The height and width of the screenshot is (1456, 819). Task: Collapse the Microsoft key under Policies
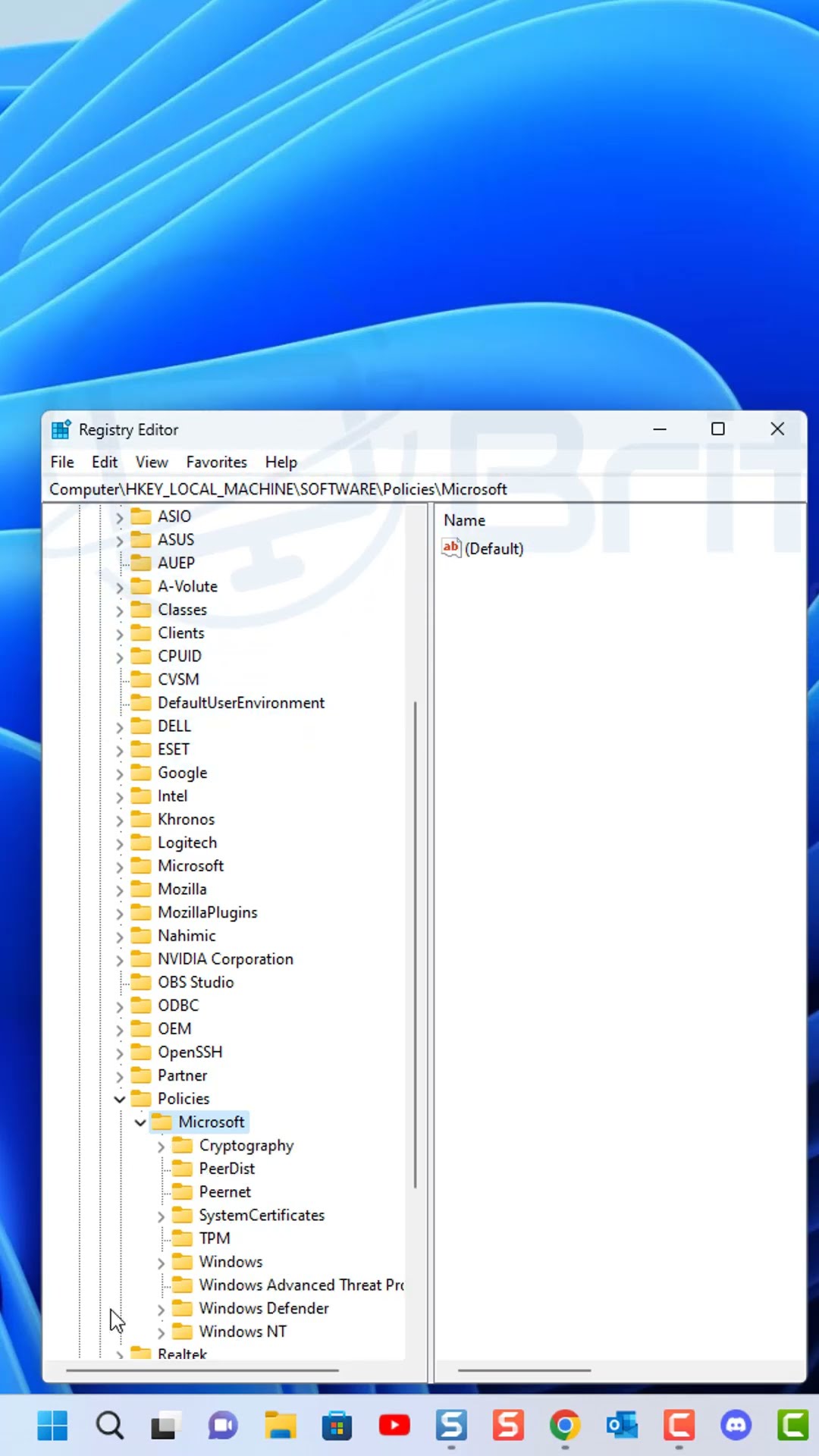click(x=140, y=1122)
